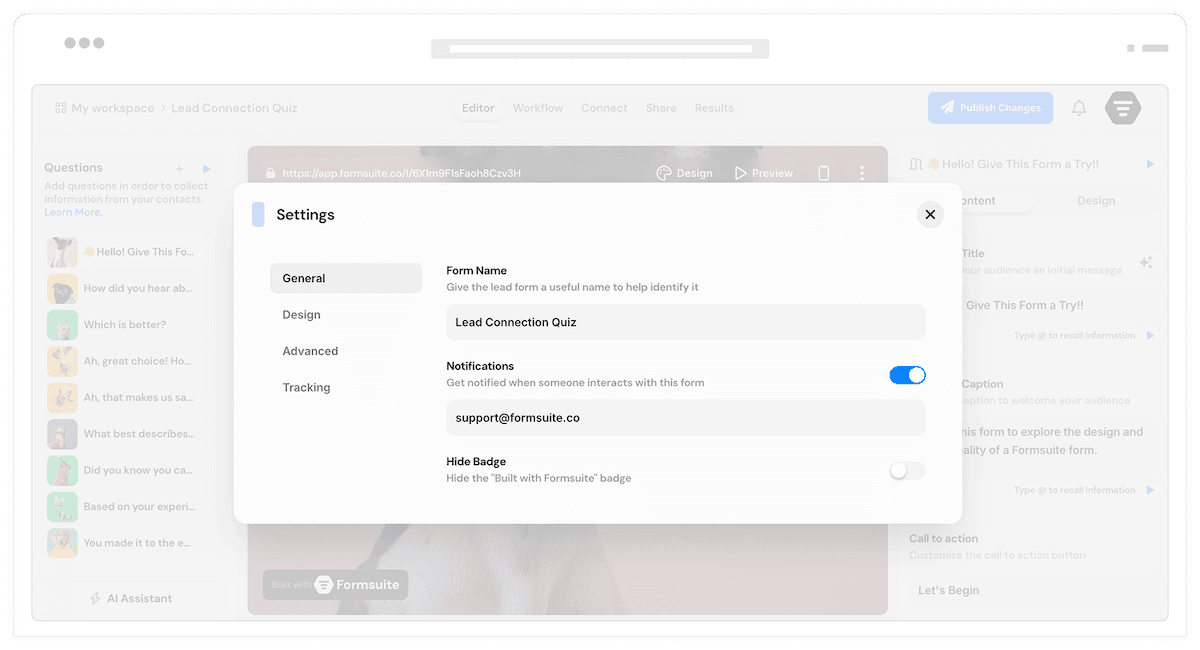
Task: Open the three-dot more options menu
Action: [862, 173]
